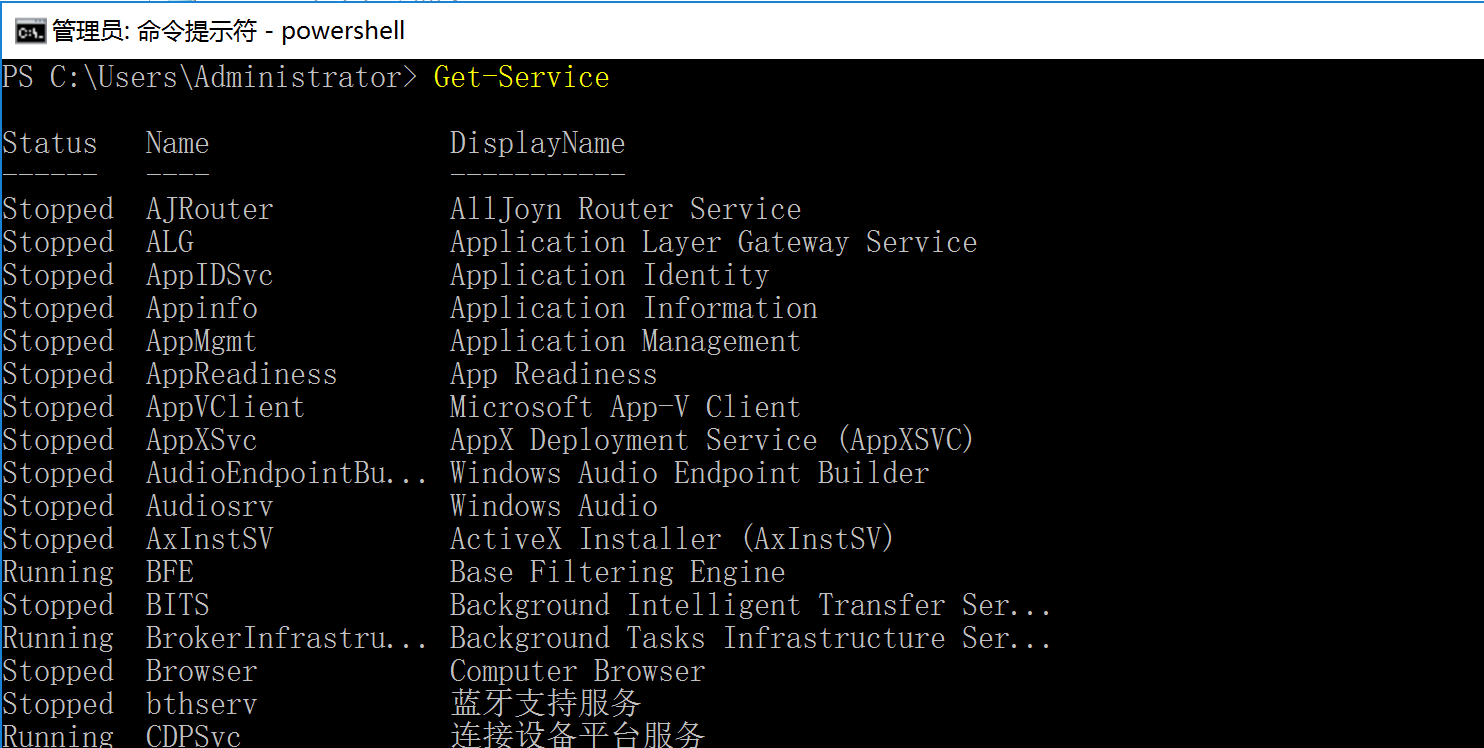Click the Audiosrv service name

[x=209, y=507]
